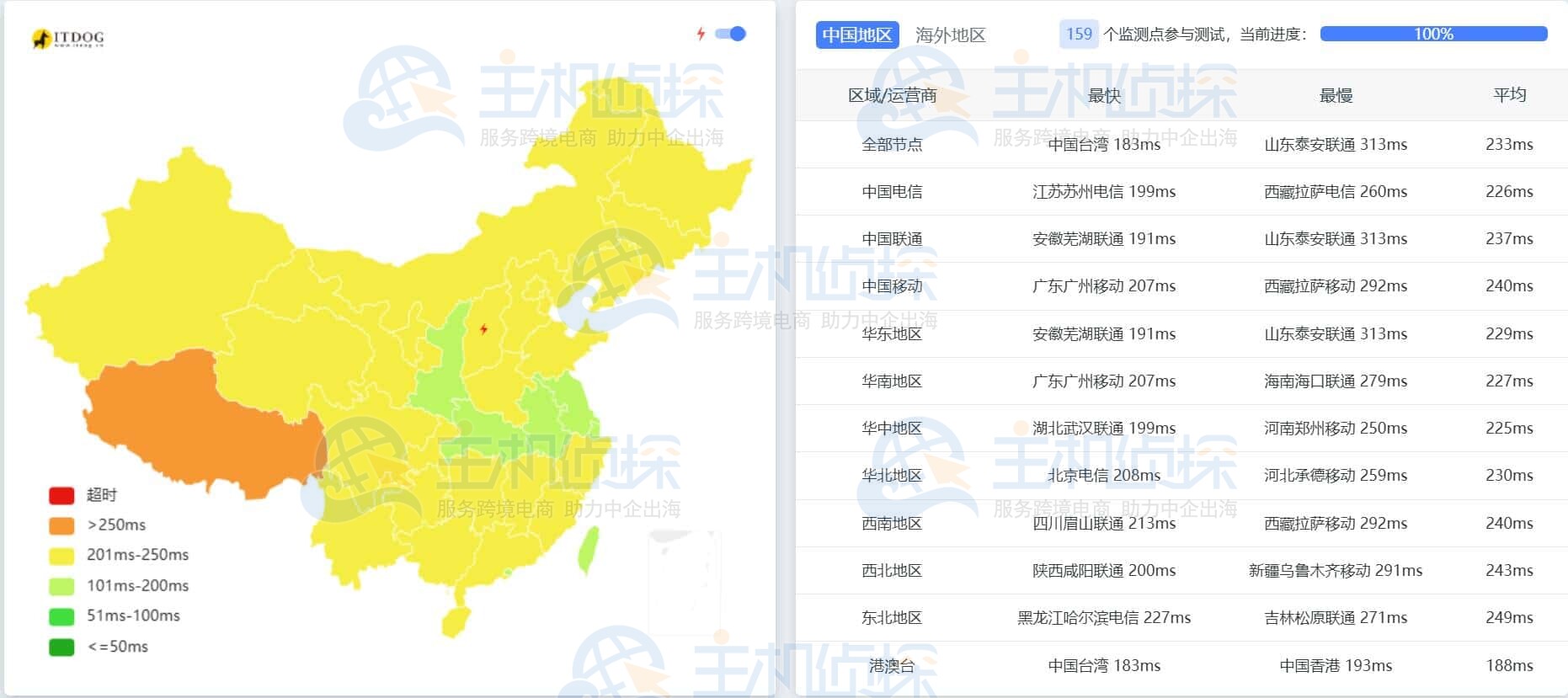Click 吉林松原联通 271ms cell
The image size is (1568, 698).
pyautogui.click(x=1336, y=617)
